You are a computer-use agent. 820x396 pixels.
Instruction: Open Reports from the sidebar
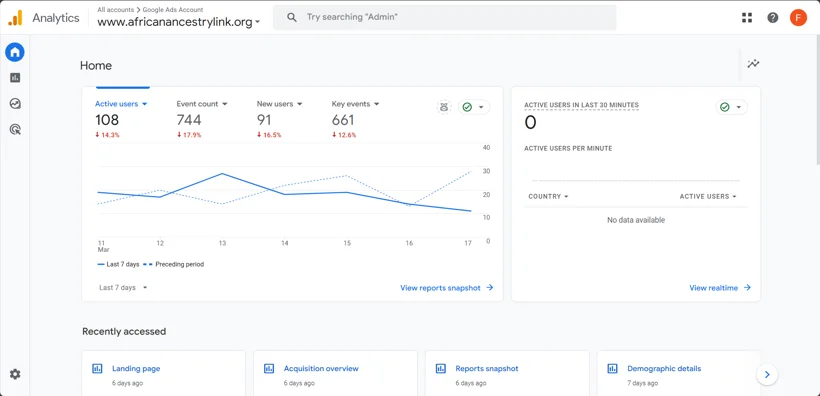click(x=15, y=77)
